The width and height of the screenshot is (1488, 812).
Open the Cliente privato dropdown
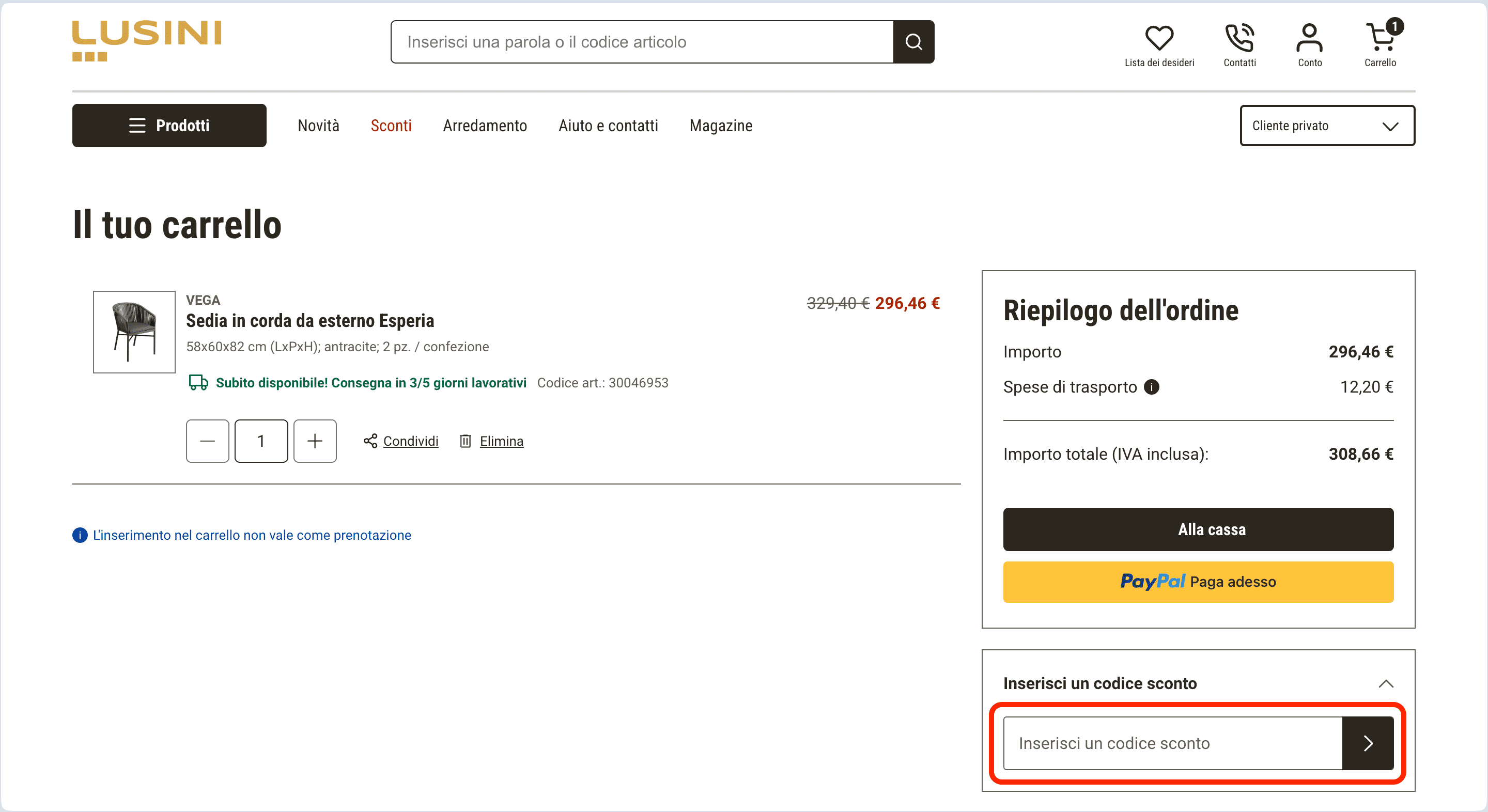click(x=1327, y=126)
